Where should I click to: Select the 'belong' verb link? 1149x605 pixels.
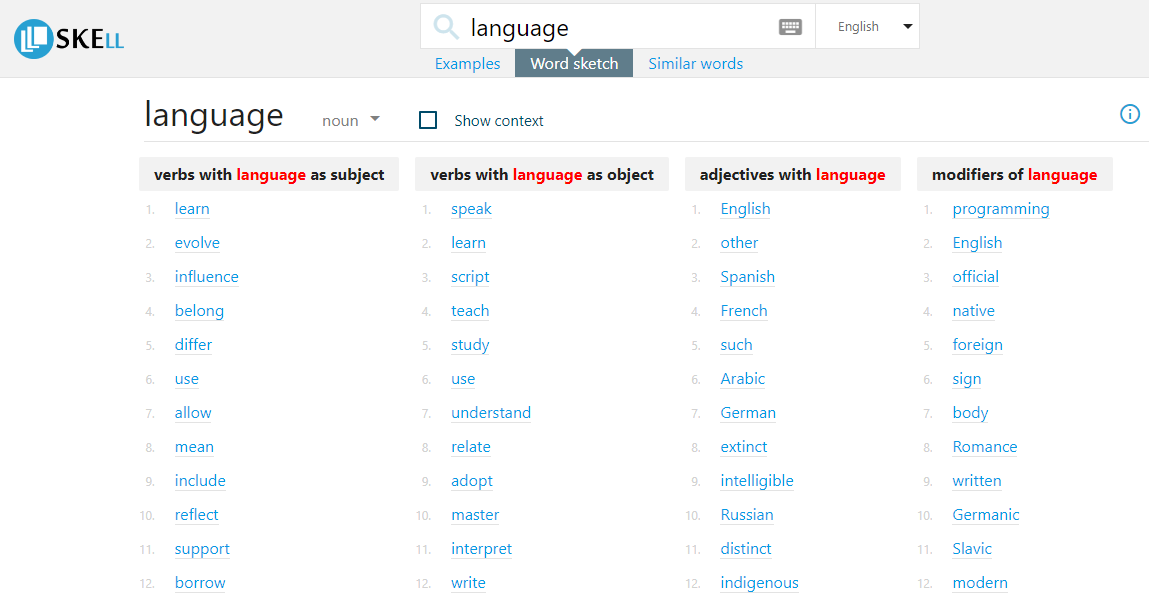[x=199, y=311]
